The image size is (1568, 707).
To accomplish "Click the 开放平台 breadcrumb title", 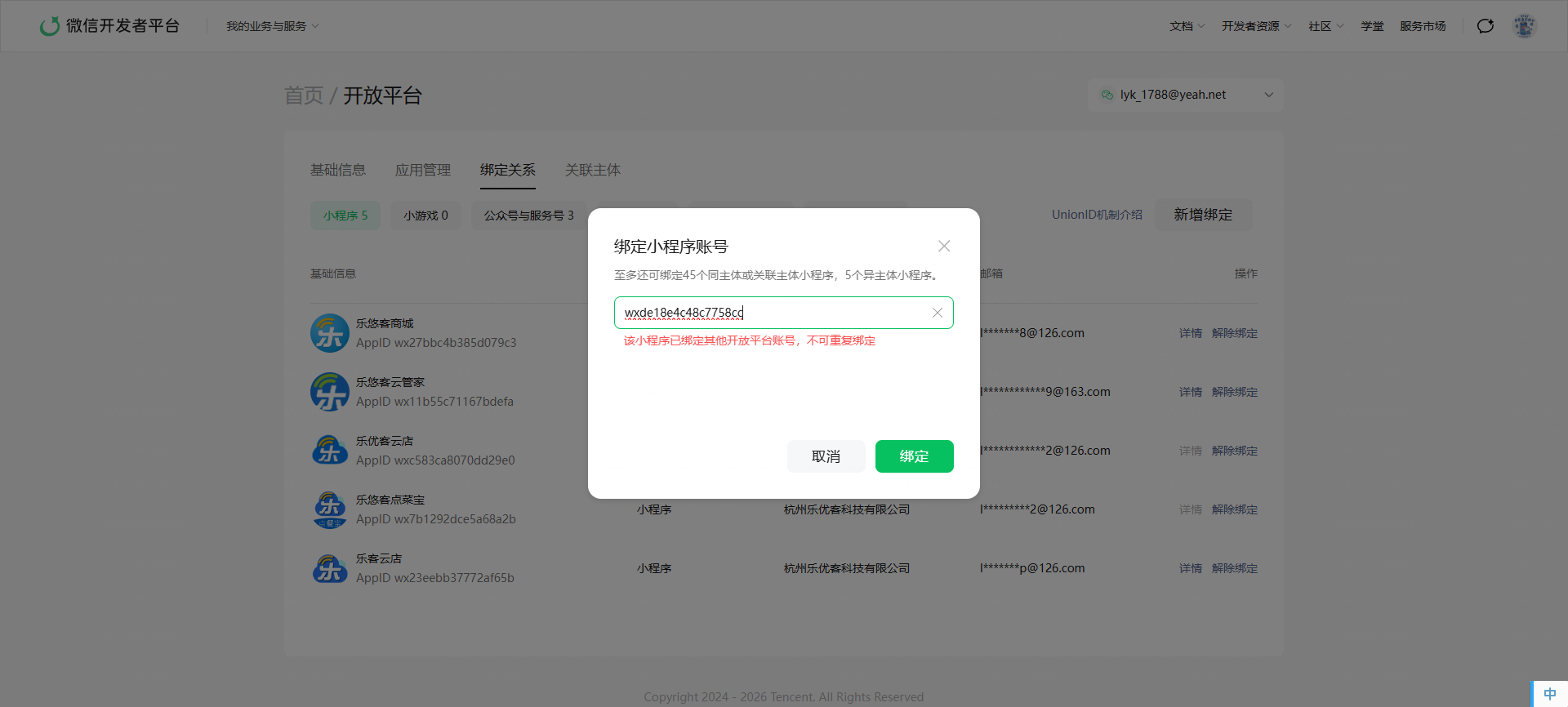I will (x=382, y=96).
